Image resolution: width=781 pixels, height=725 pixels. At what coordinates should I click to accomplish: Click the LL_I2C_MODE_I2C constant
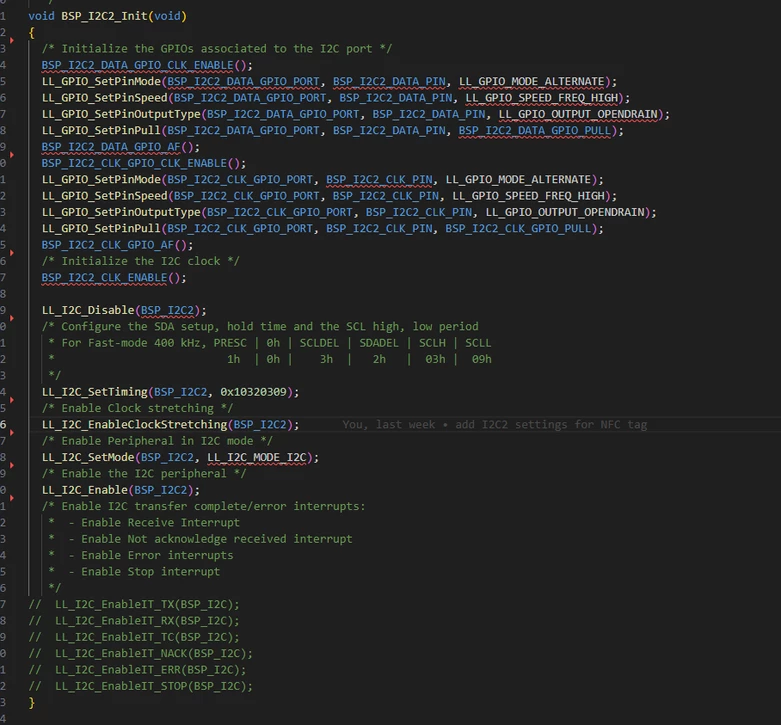[257, 458]
